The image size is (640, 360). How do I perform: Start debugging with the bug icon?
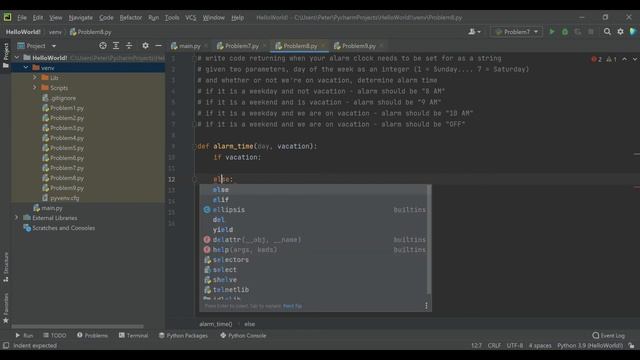tap(565, 32)
